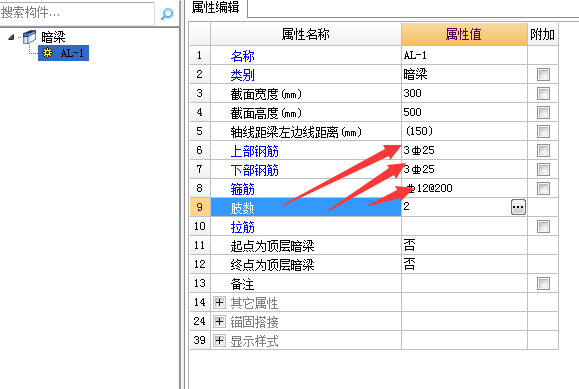Click the gear icon beside AL-1
The width and height of the screenshot is (579, 389).
[x=47, y=53]
